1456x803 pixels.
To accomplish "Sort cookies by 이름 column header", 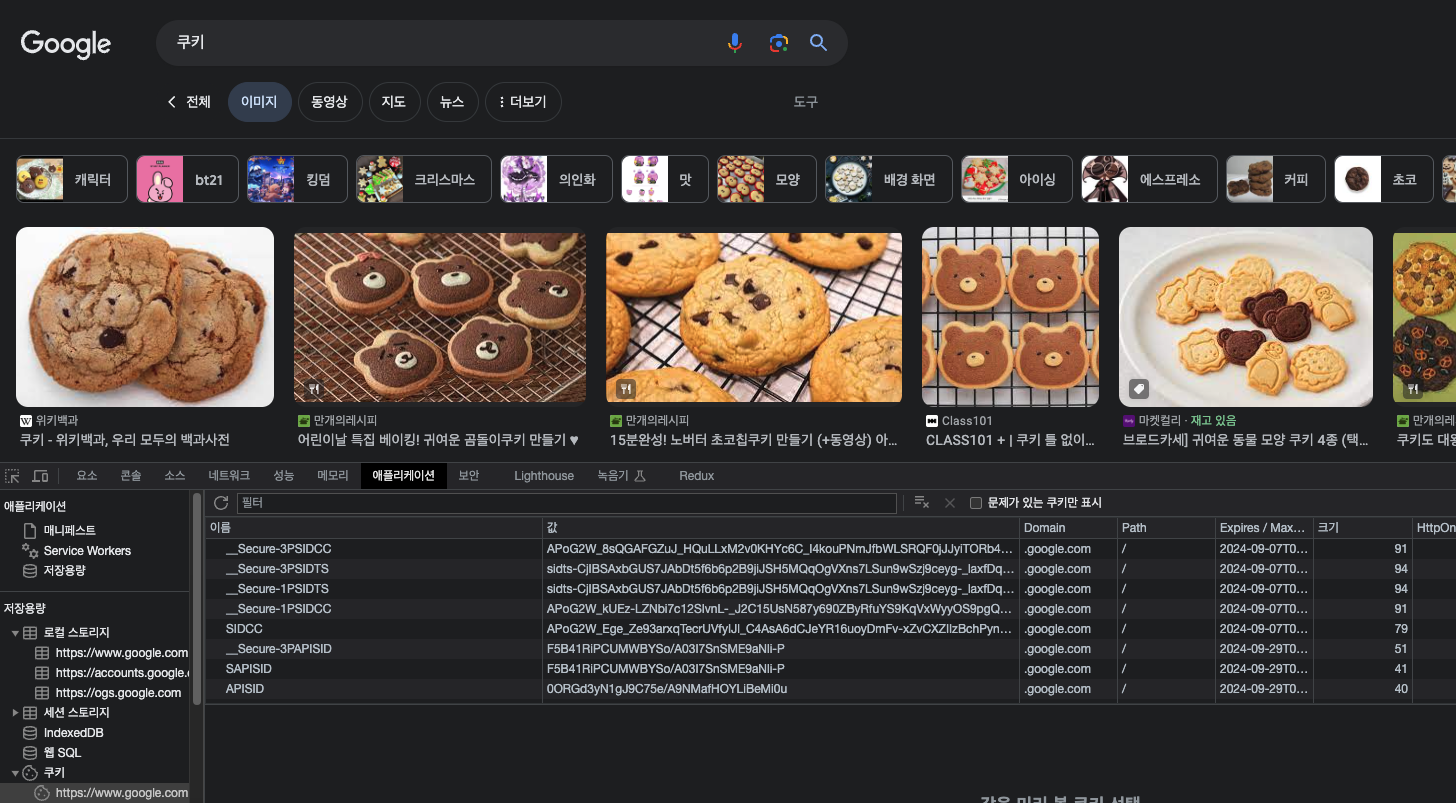I will click(x=374, y=528).
